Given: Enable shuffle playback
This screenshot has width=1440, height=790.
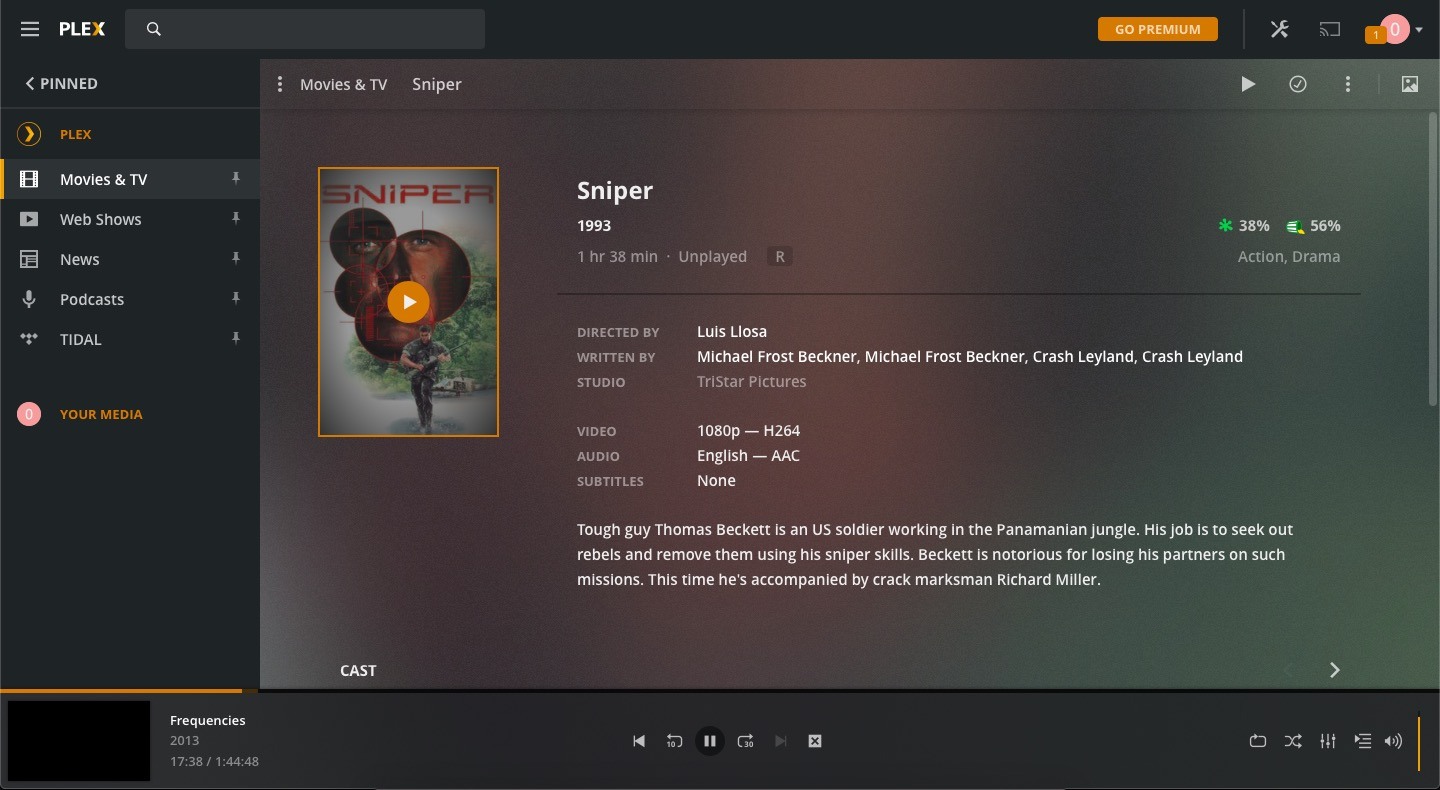Looking at the screenshot, I should [x=1293, y=741].
